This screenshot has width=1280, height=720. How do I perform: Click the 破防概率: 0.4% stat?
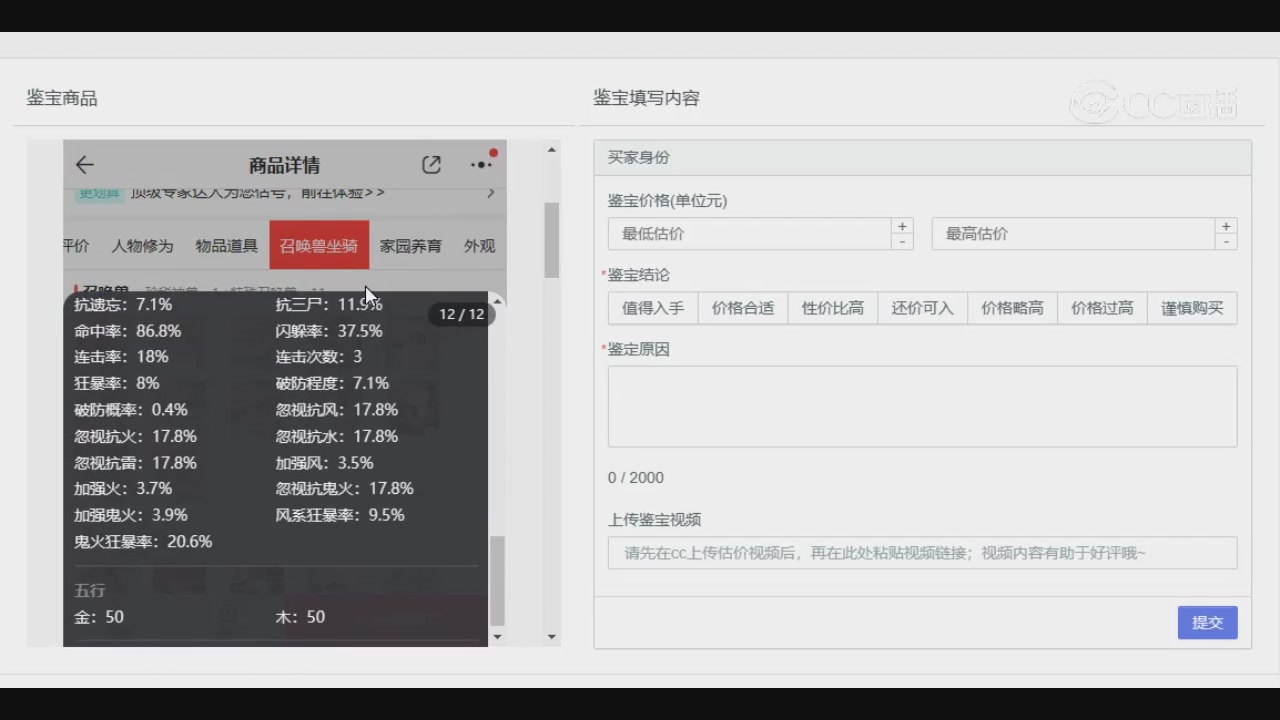click(x=131, y=410)
